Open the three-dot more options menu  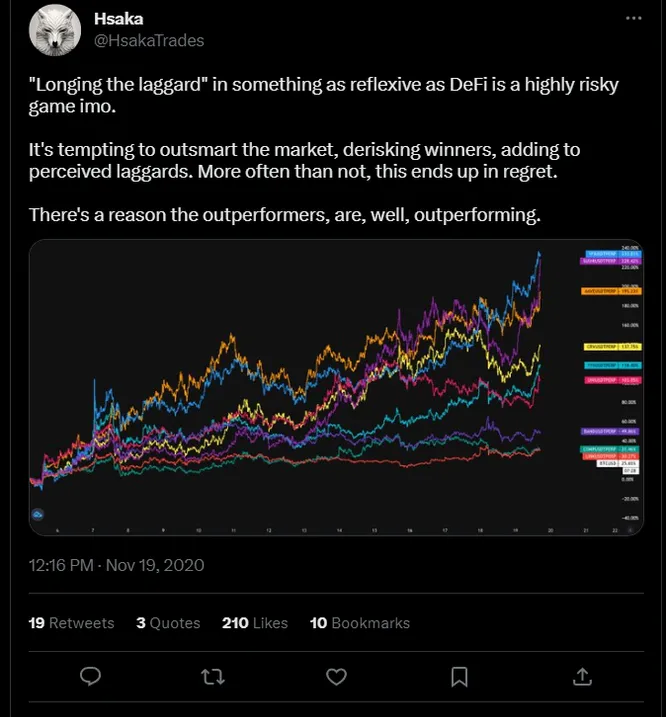[x=634, y=18]
